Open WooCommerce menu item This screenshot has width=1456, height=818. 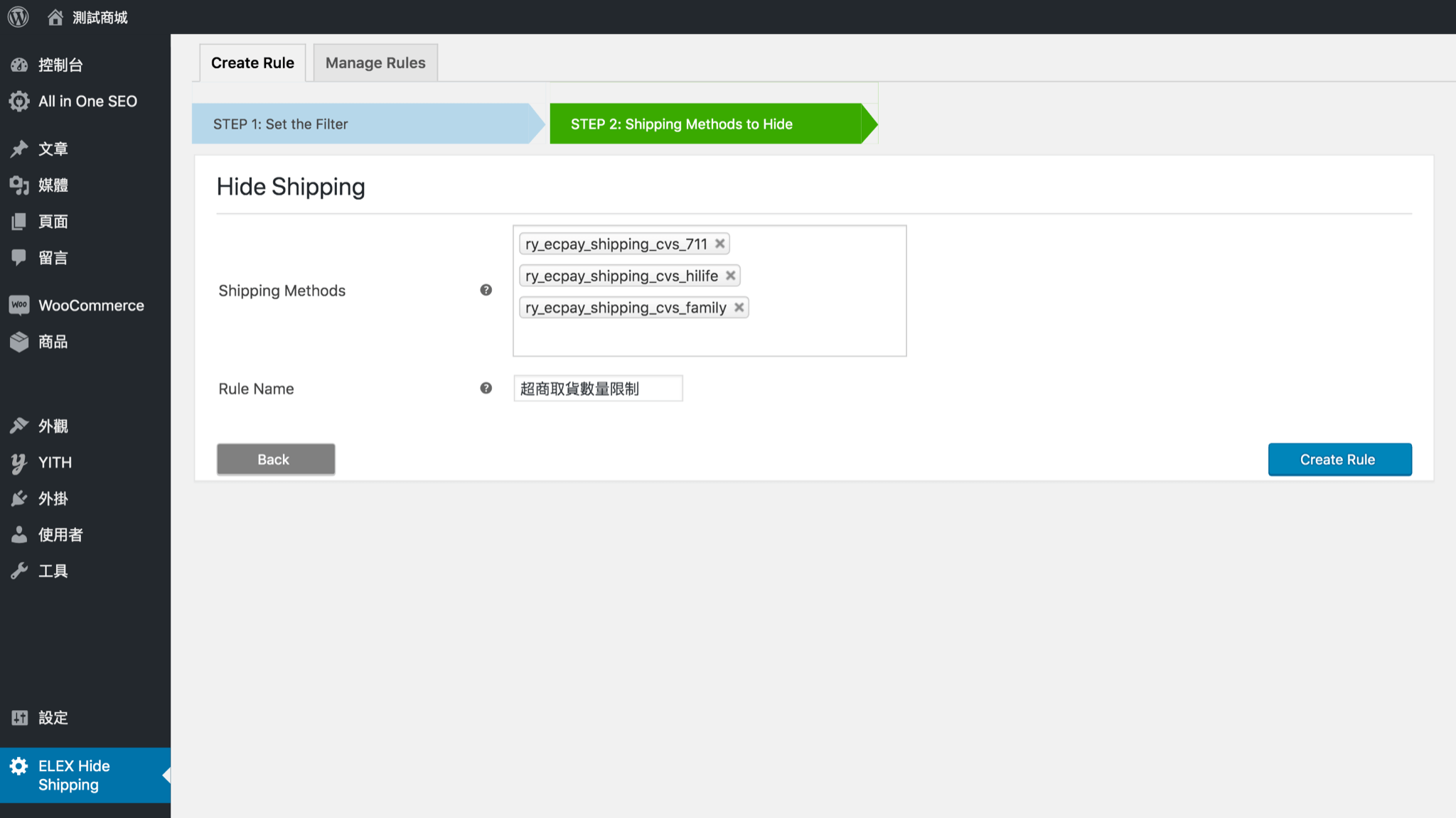pos(90,306)
